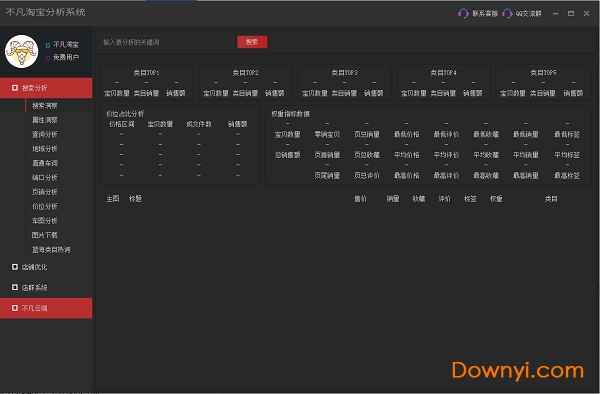This screenshot has width=600, height=394.
Task: Click the 最低销量 metric label
Action: click(526, 134)
